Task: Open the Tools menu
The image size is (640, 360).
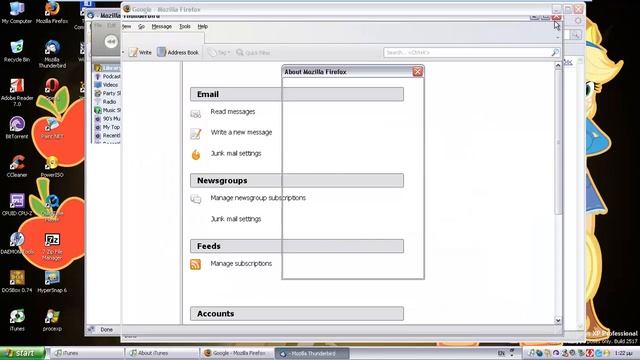Action: click(x=184, y=26)
